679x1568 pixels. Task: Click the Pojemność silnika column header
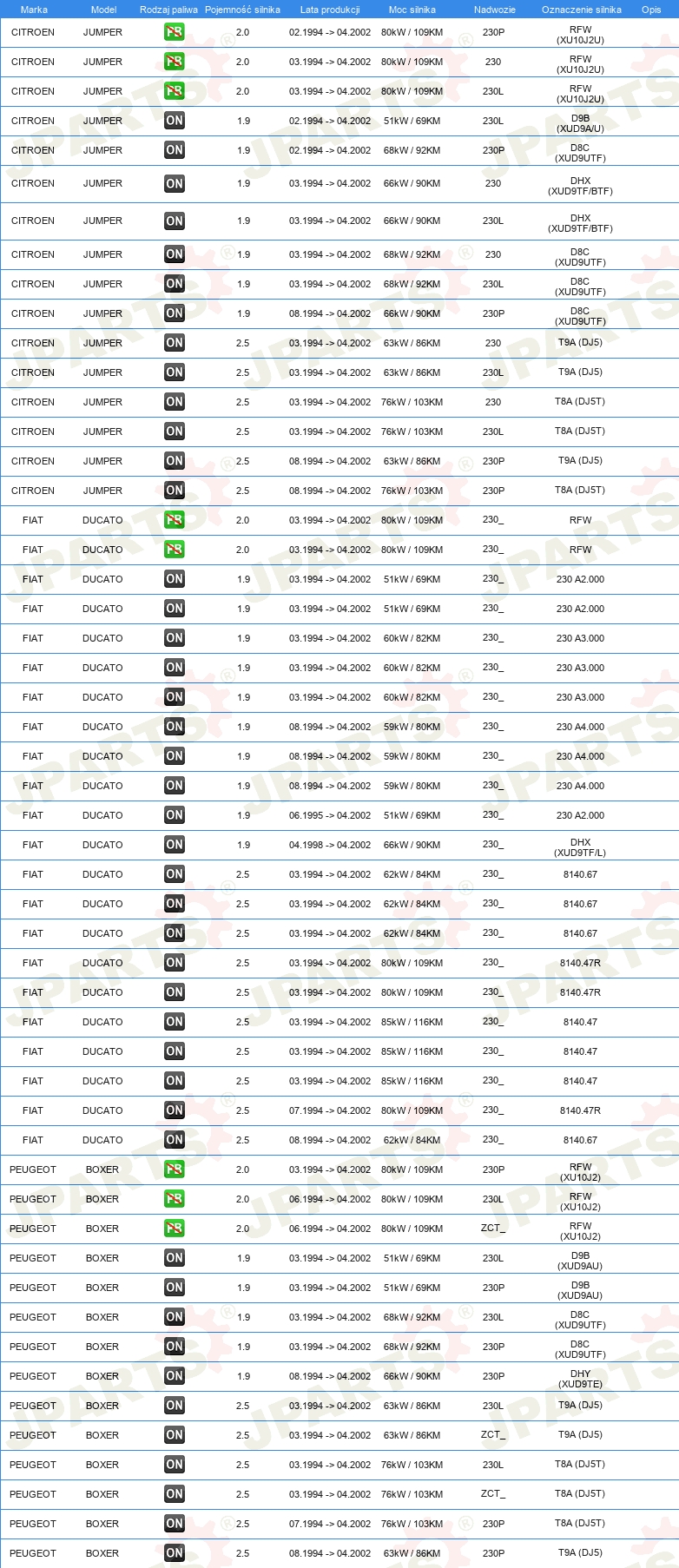242,10
